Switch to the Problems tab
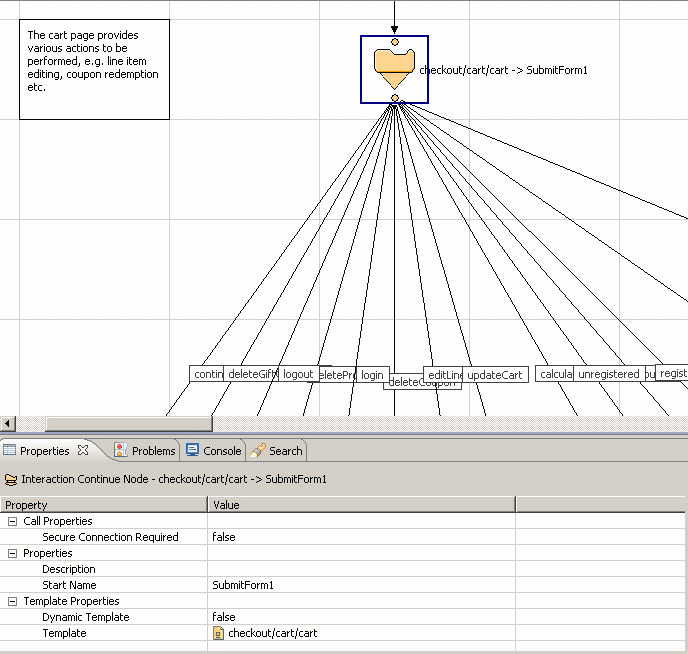The image size is (688, 654). click(153, 451)
